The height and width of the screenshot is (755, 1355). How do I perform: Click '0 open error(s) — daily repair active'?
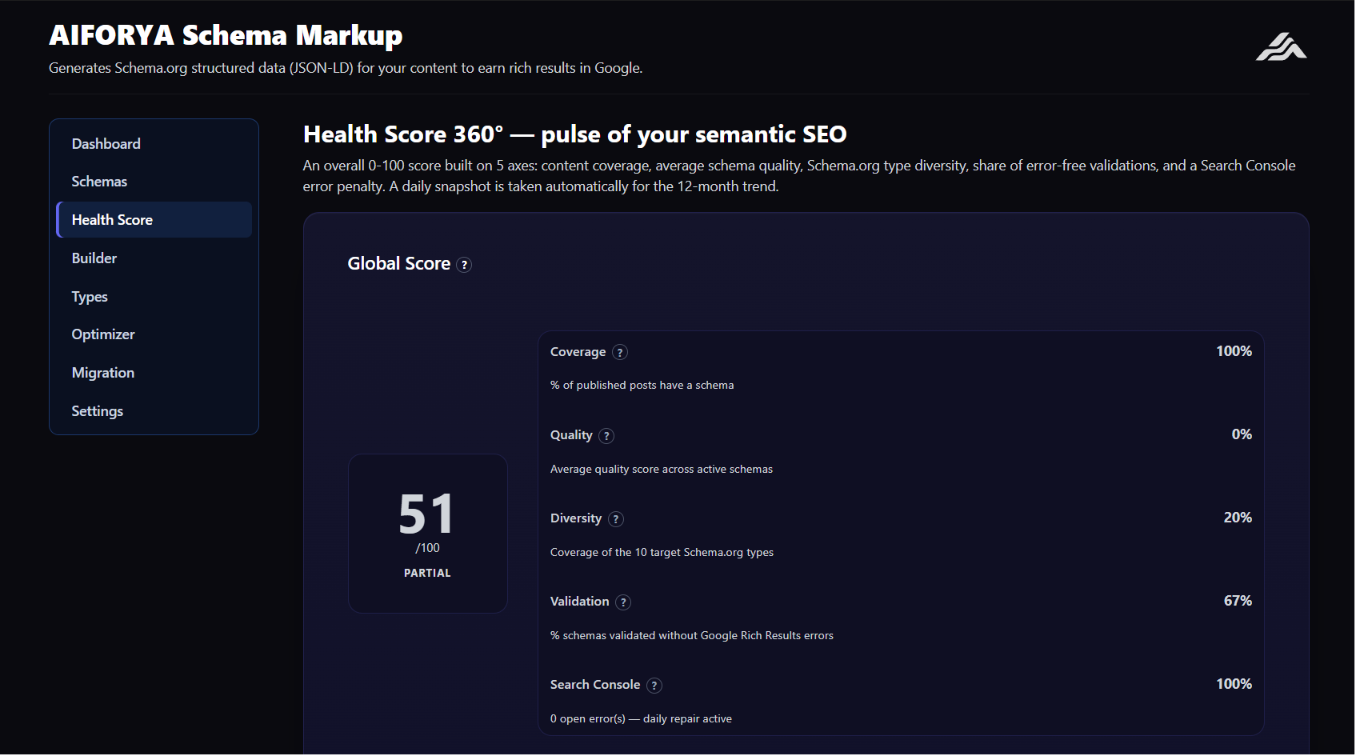[x=641, y=718]
